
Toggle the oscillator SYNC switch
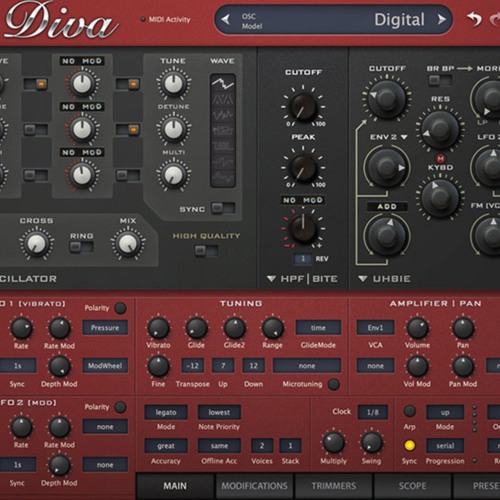click(x=223, y=208)
